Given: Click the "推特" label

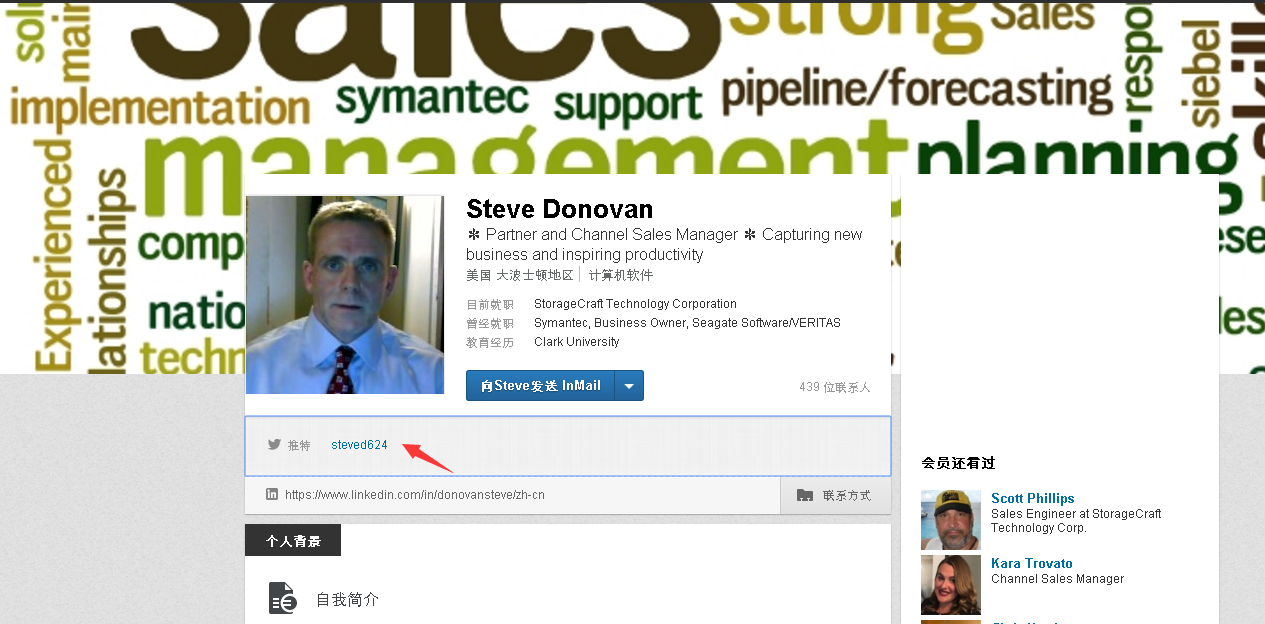Looking at the screenshot, I should coord(299,446).
